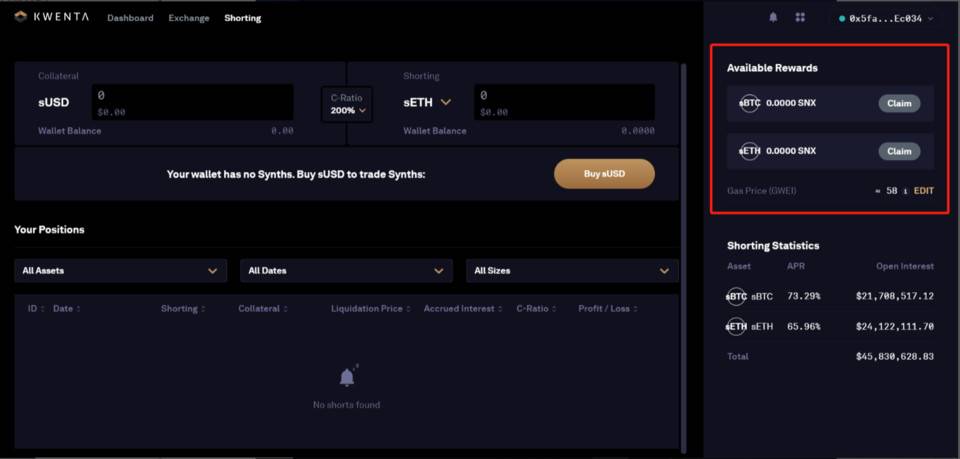
Task: Open the All Dates filter dropdown
Action: (x=346, y=271)
